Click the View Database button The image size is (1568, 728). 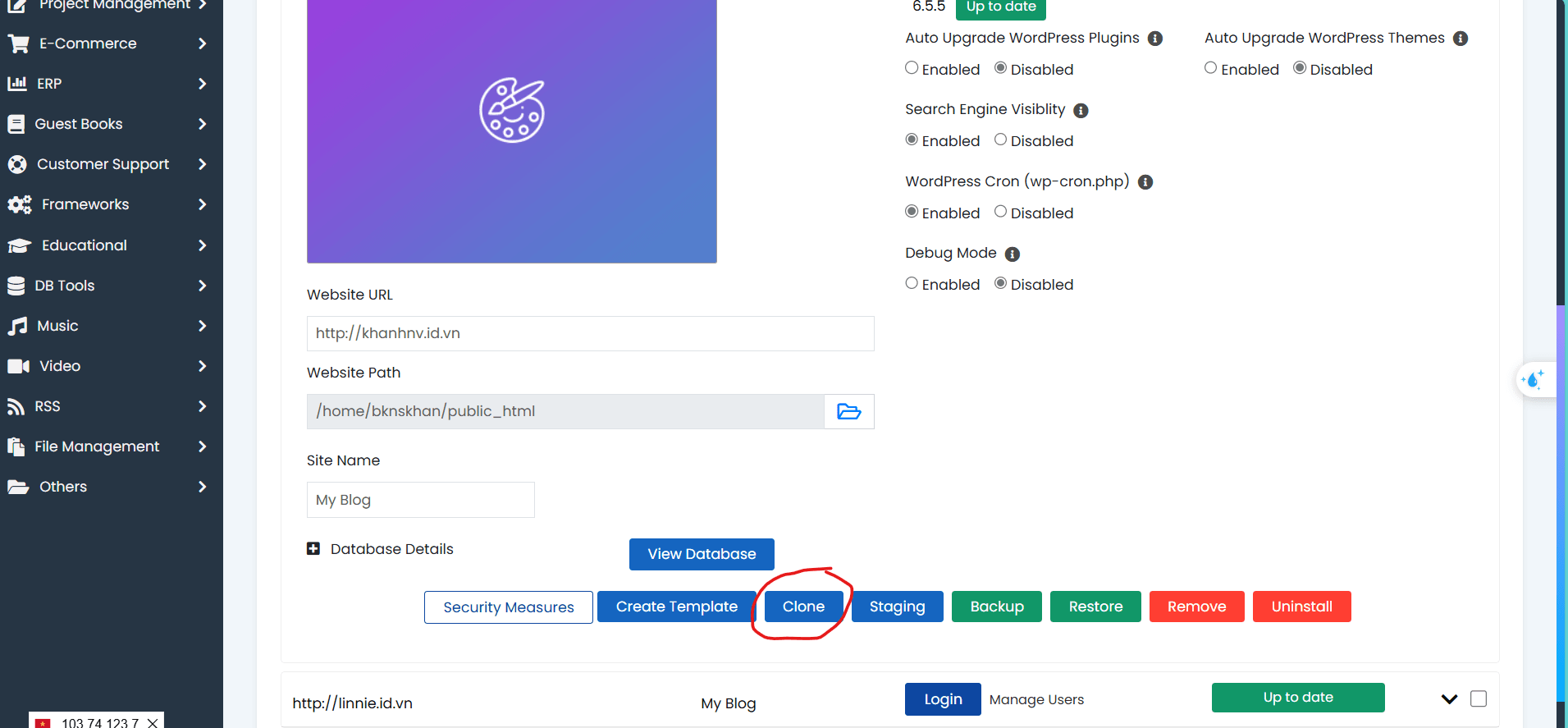click(x=702, y=554)
